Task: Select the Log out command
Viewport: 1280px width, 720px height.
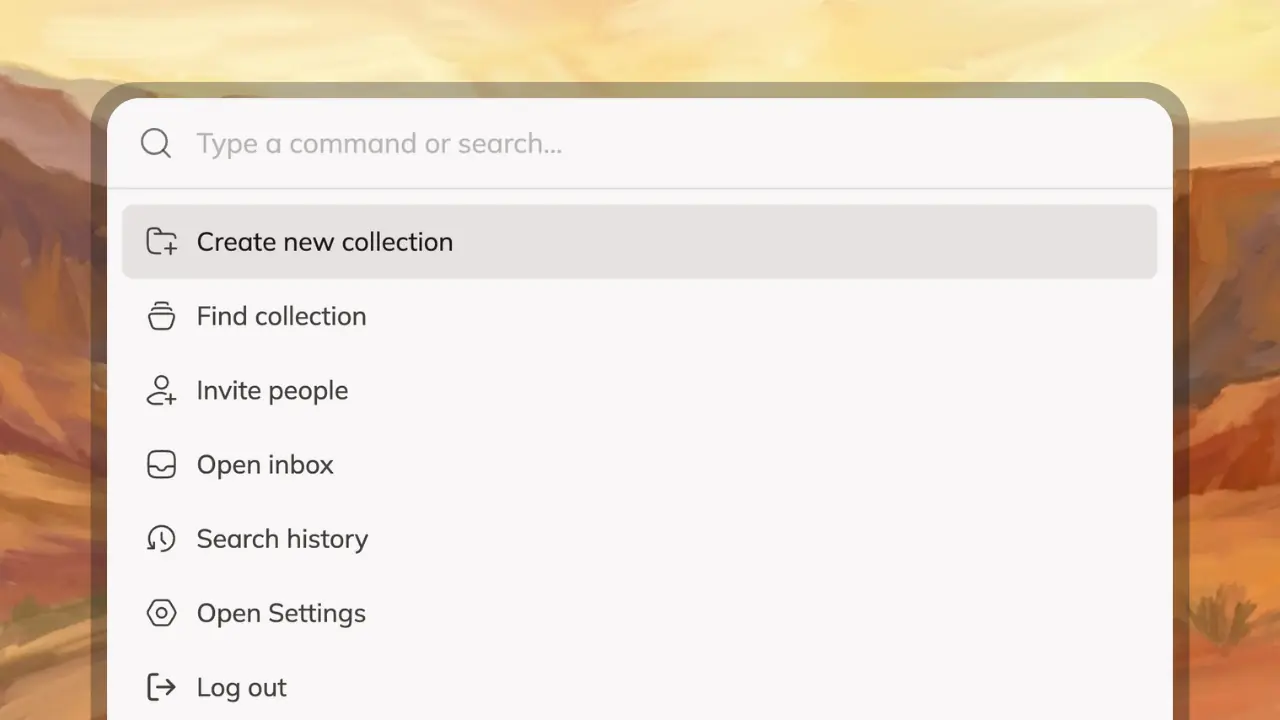Action: tap(639, 687)
